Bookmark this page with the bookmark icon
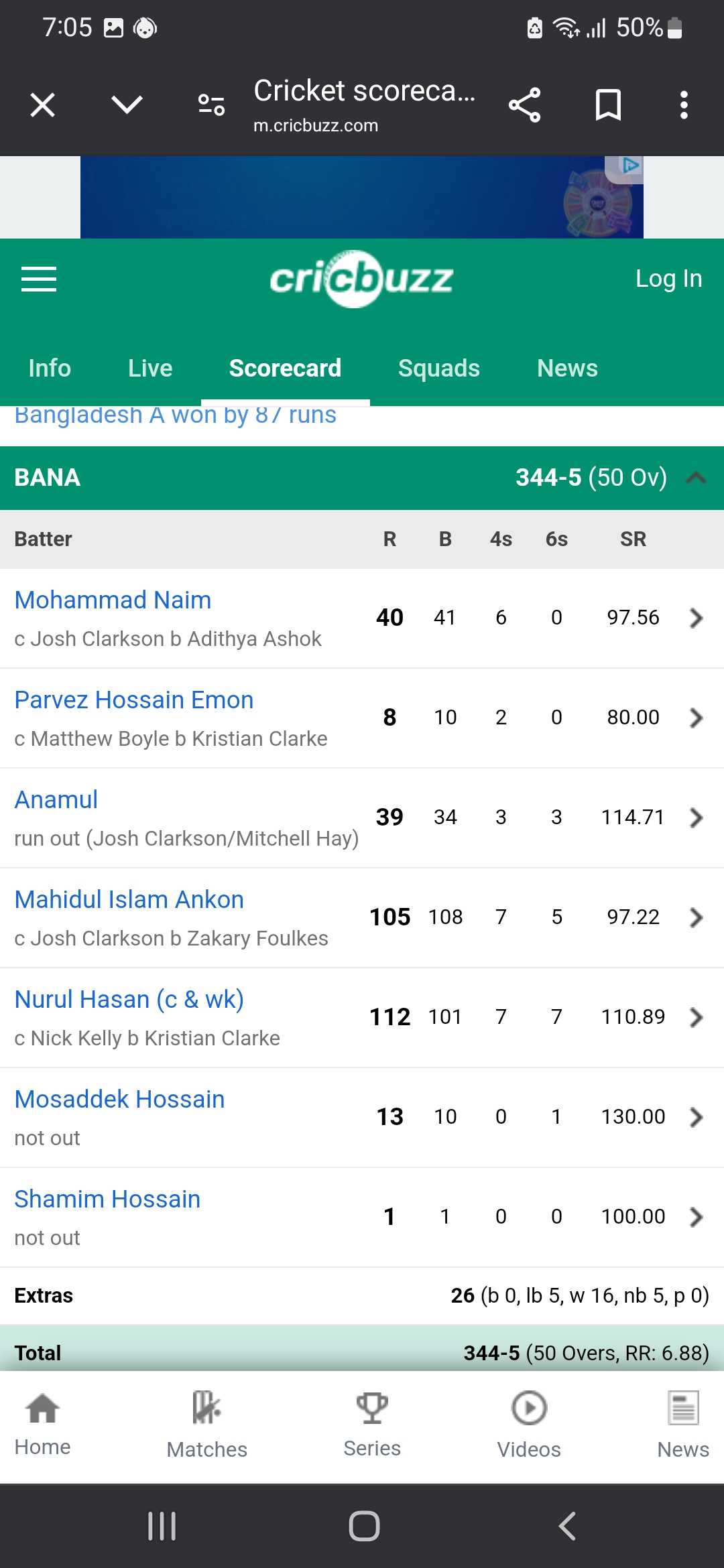This screenshot has height=1568, width=724. (608, 105)
